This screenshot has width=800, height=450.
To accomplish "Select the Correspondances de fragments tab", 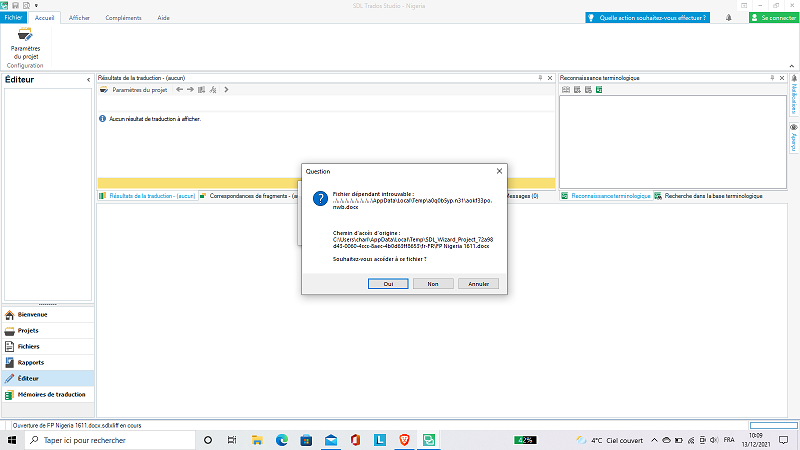I will point(249,196).
